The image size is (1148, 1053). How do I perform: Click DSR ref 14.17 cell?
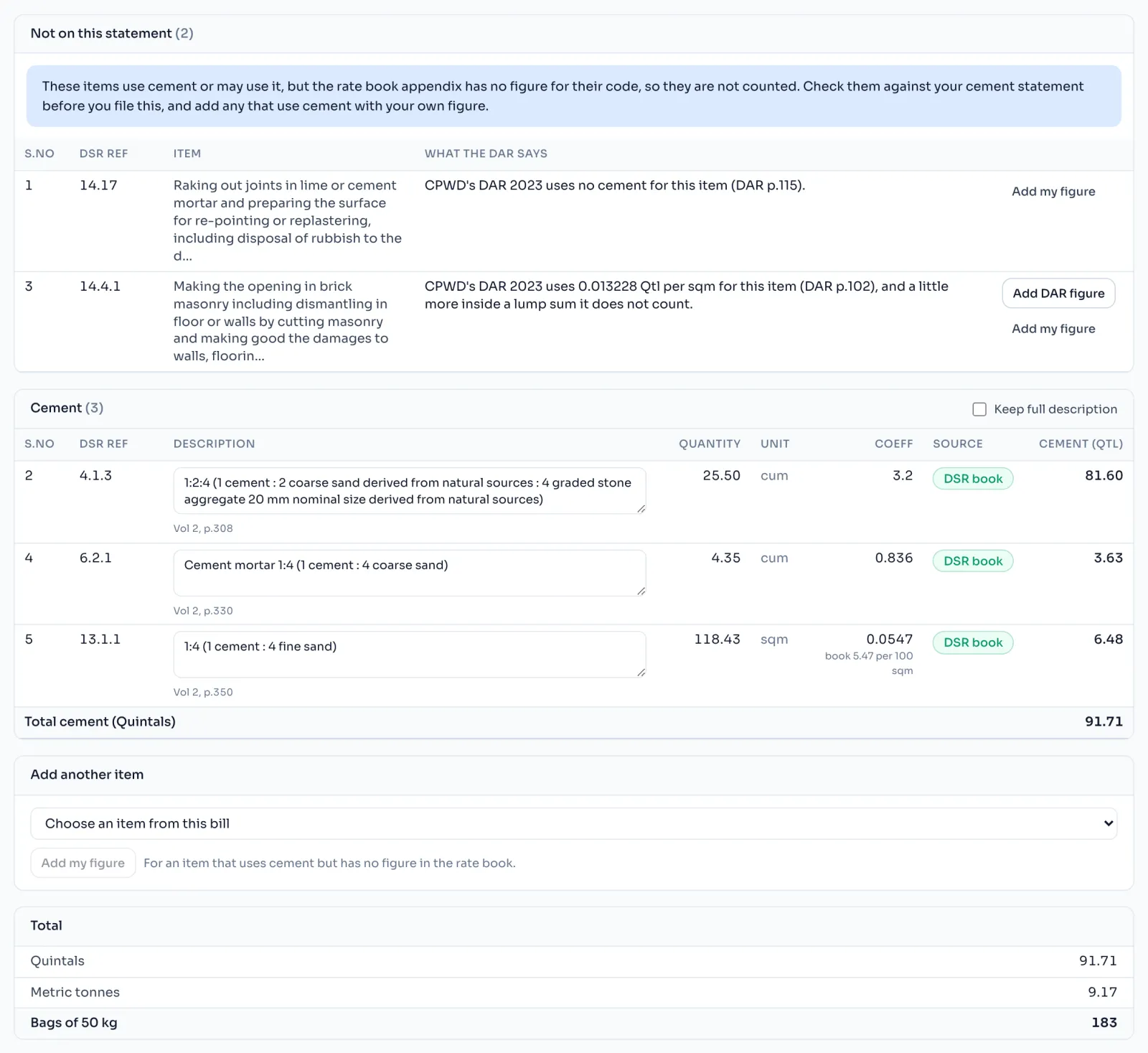click(98, 185)
